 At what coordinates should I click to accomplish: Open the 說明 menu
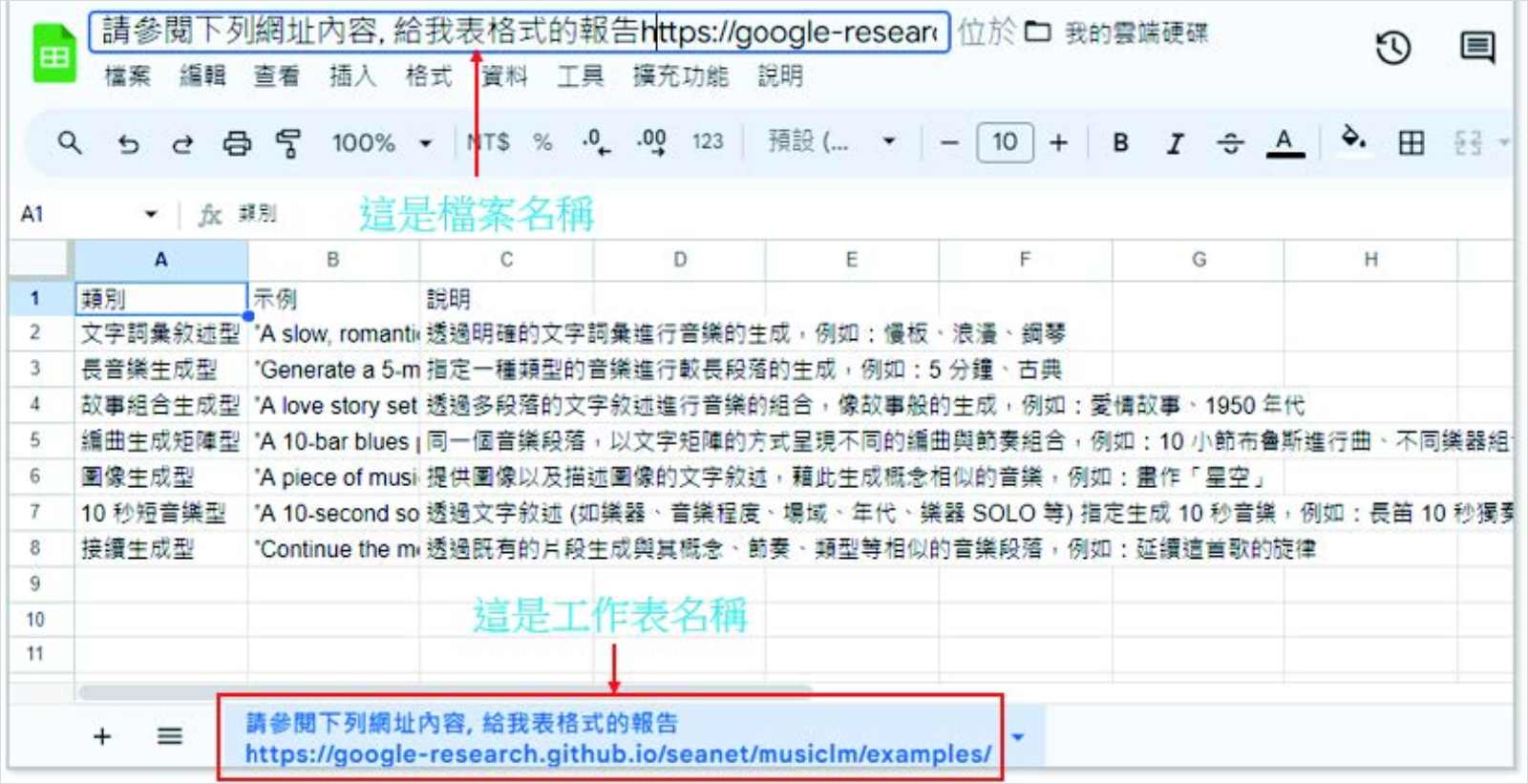(x=780, y=76)
